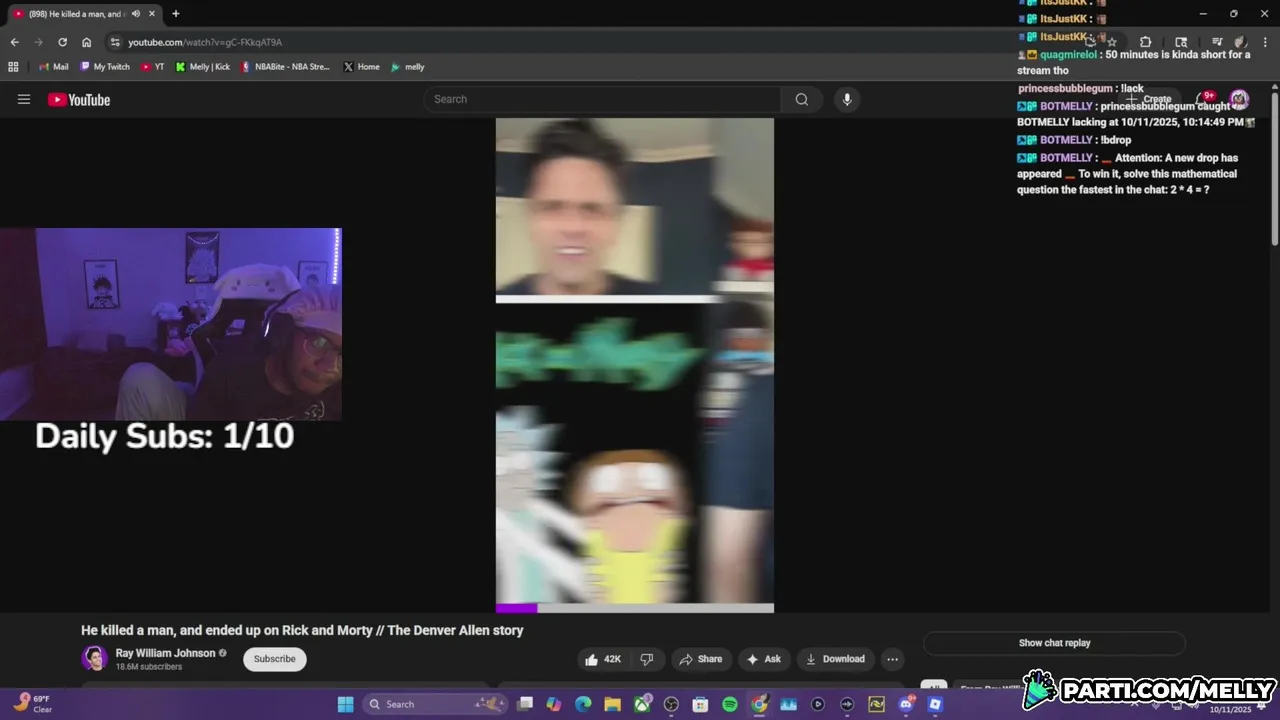1280x720 pixels.
Task: Click the YouTube search magnifier button
Action: (801, 99)
